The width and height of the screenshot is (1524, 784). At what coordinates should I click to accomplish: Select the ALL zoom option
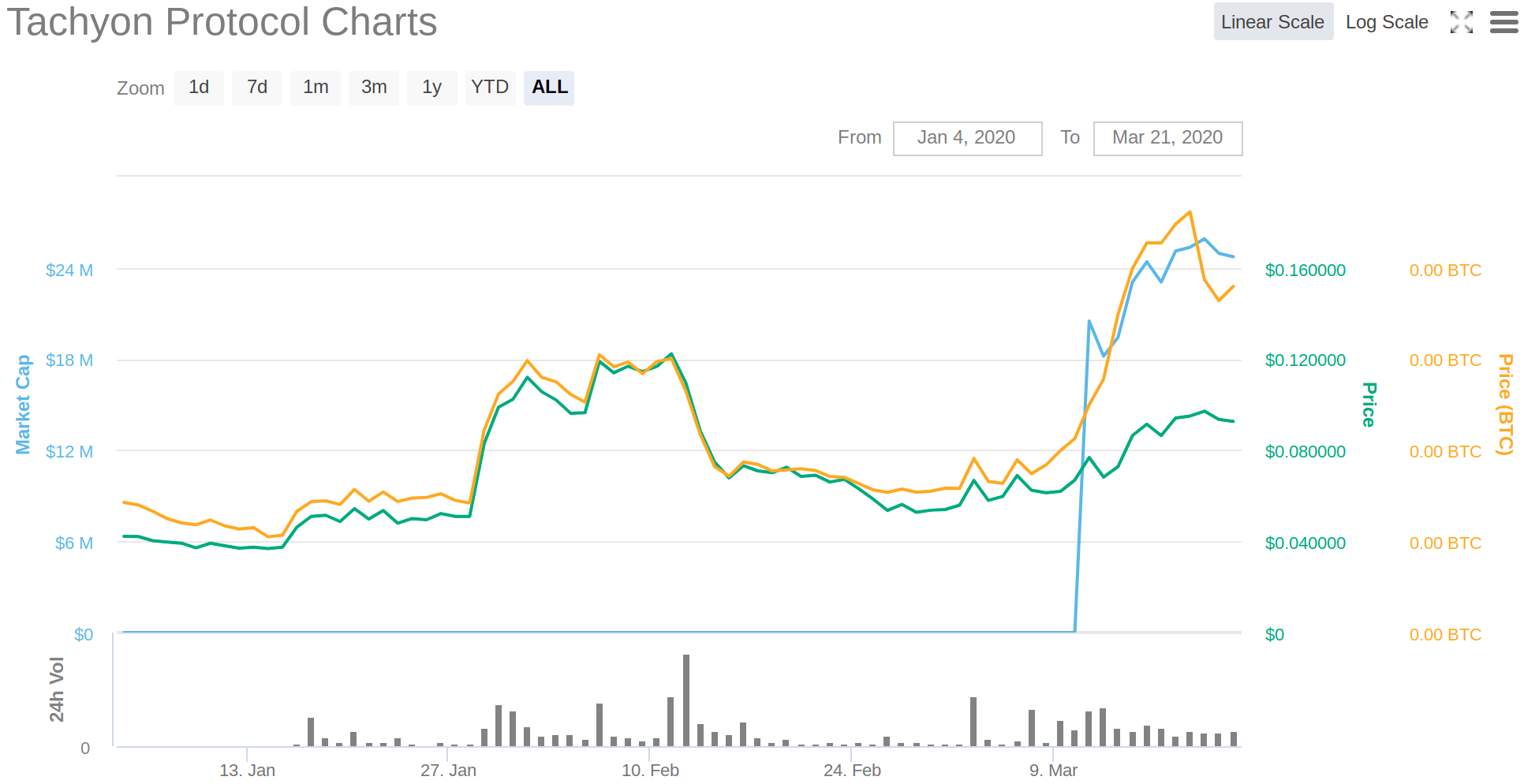pyautogui.click(x=549, y=88)
